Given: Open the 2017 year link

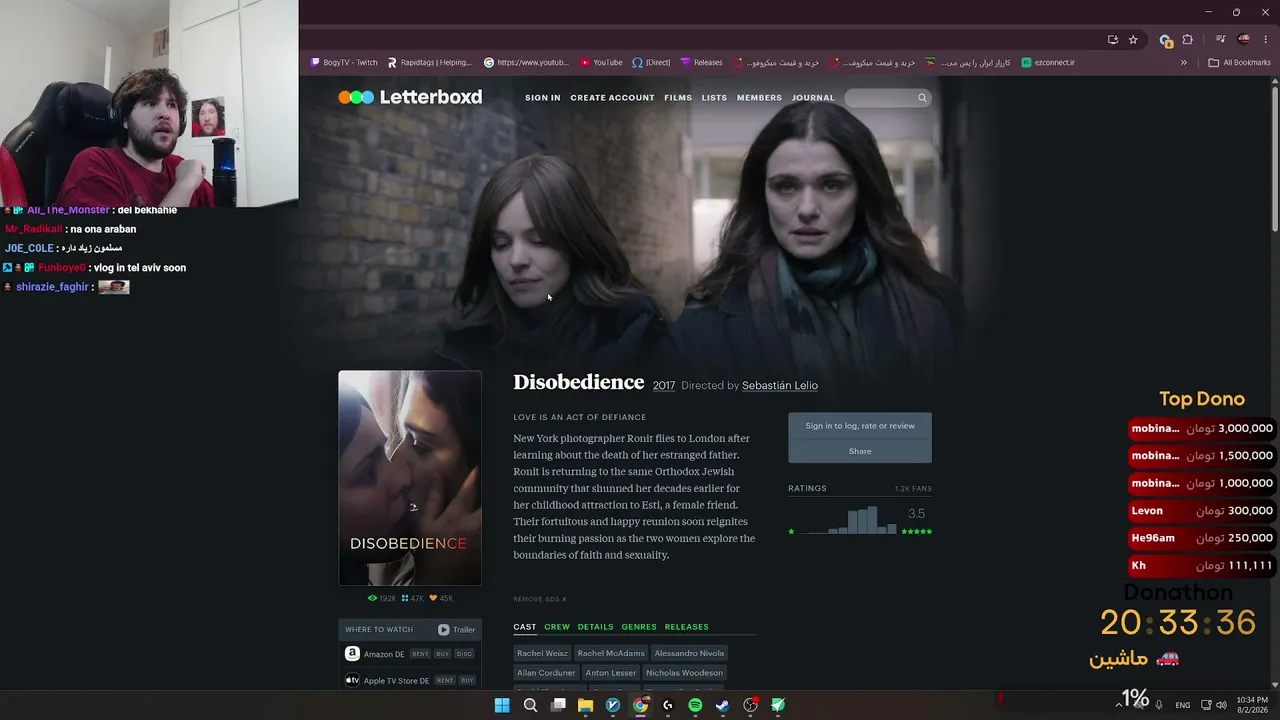Looking at the screenshot, I should click(x=664, y=386).
